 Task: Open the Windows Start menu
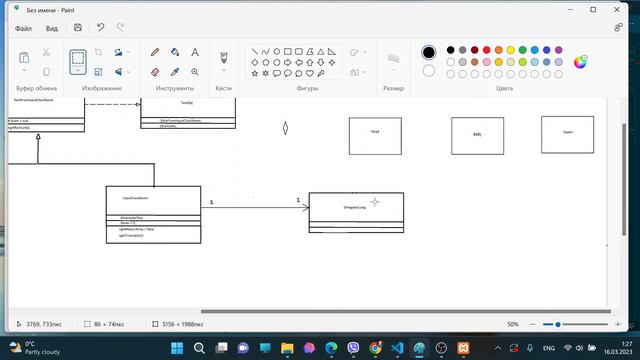177,348
